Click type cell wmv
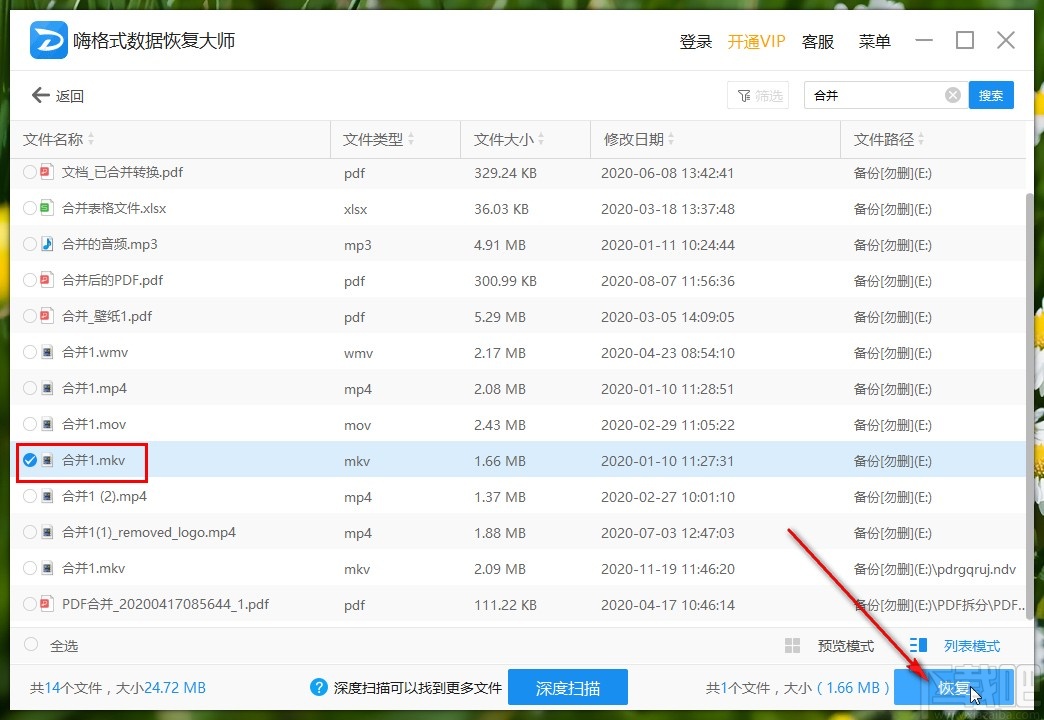The image size is (1044, 720). pos(358,352)
